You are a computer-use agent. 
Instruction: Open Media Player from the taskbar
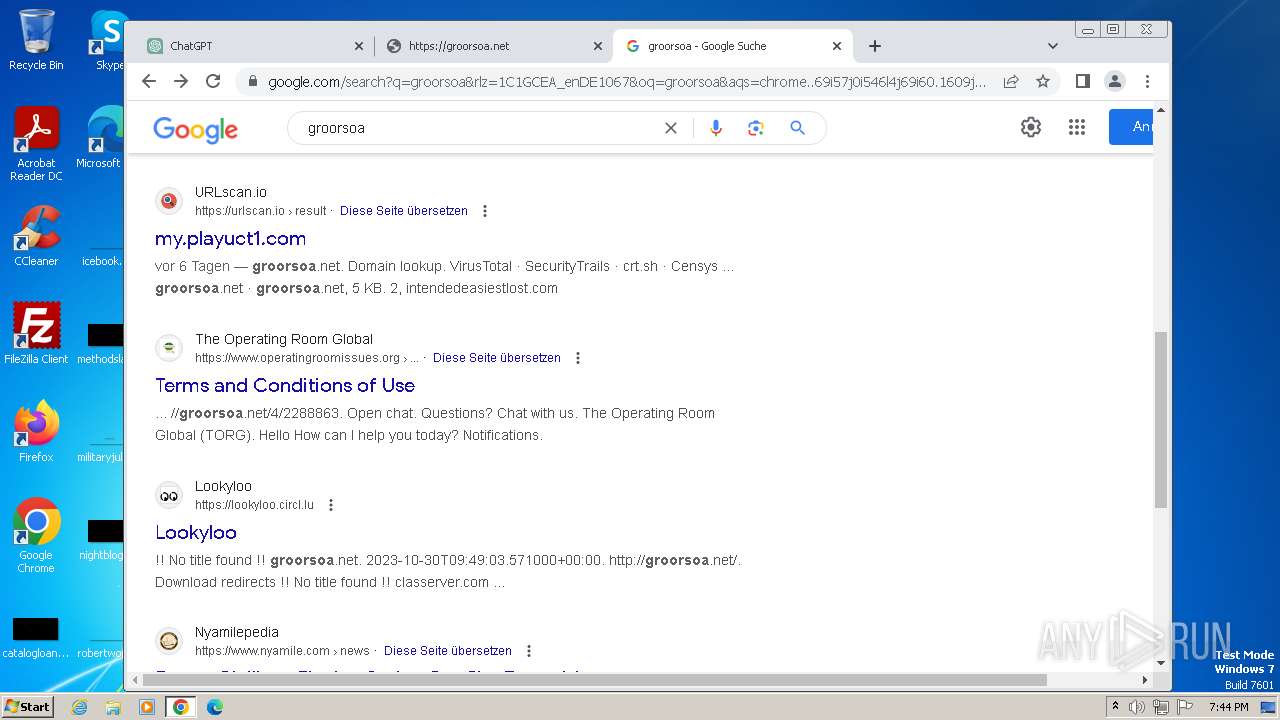click(147, 707)
